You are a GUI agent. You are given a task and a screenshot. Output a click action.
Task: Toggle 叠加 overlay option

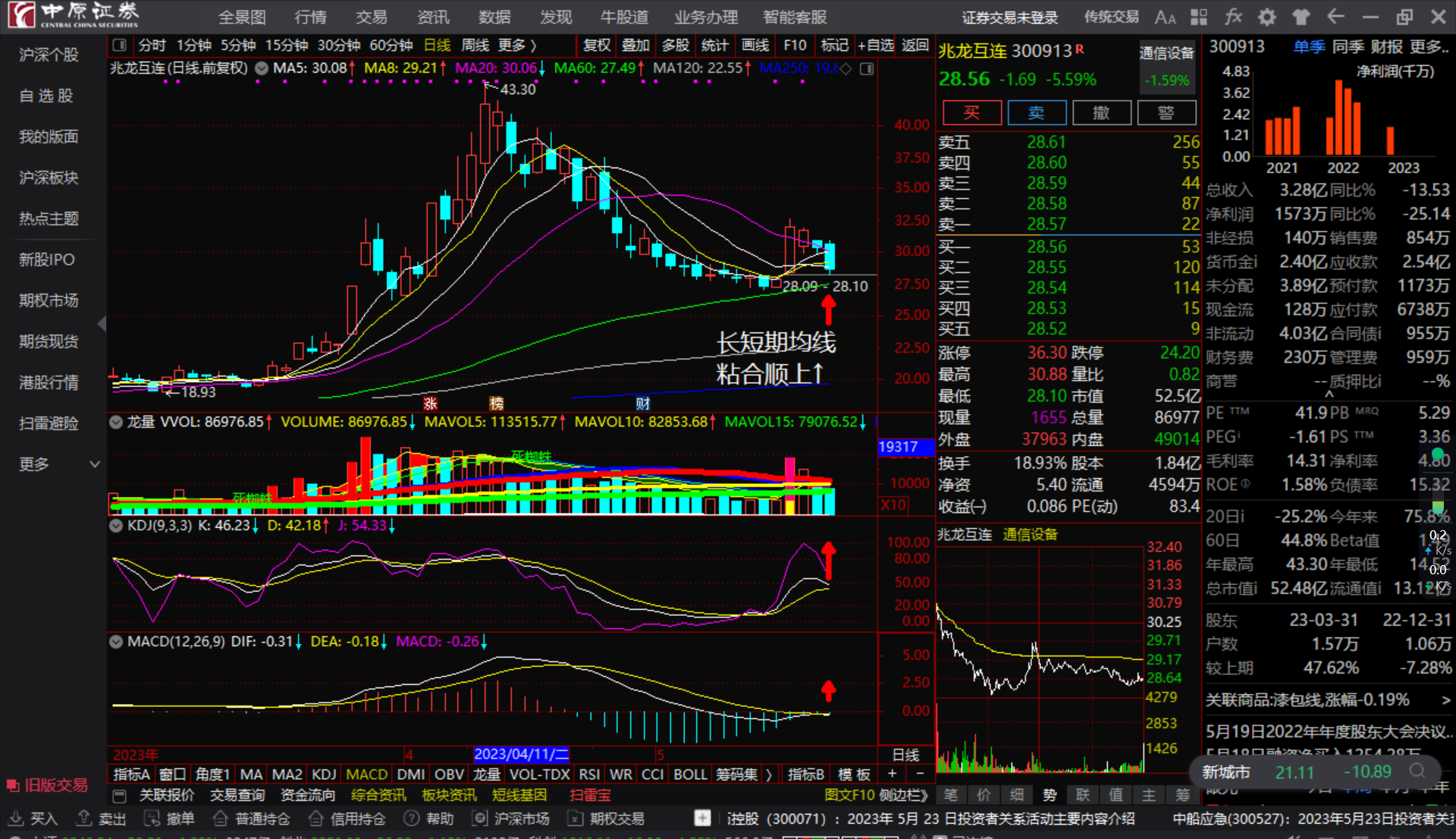(635, 46)
